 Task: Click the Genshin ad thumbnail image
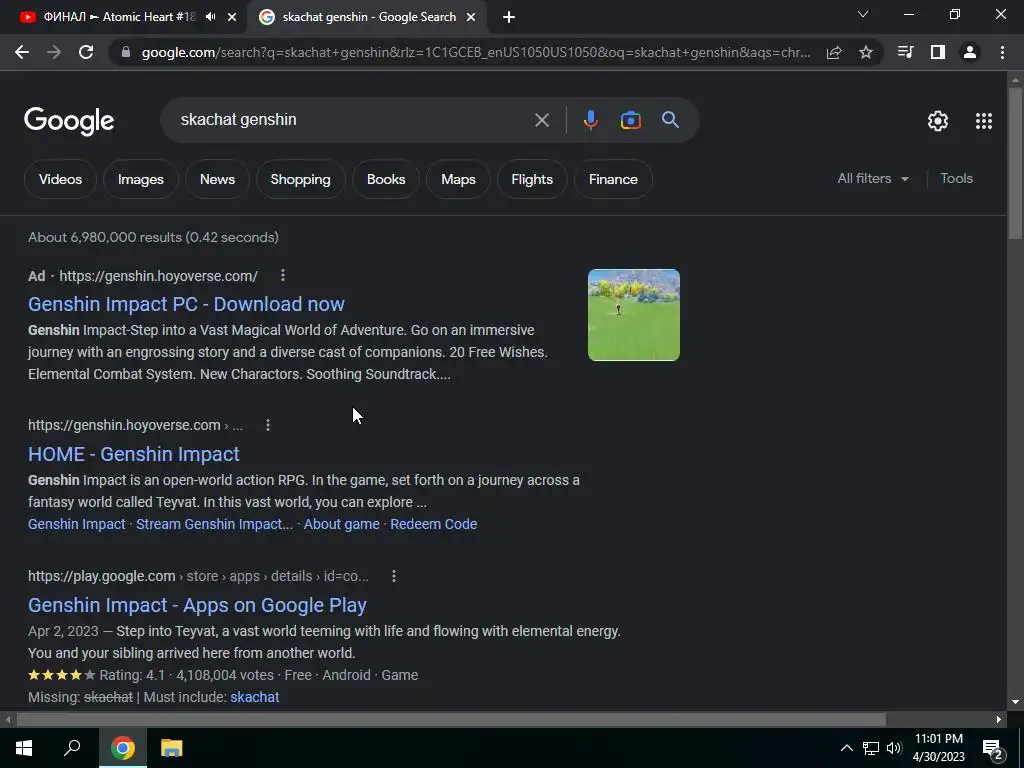[x=633, y=315]
